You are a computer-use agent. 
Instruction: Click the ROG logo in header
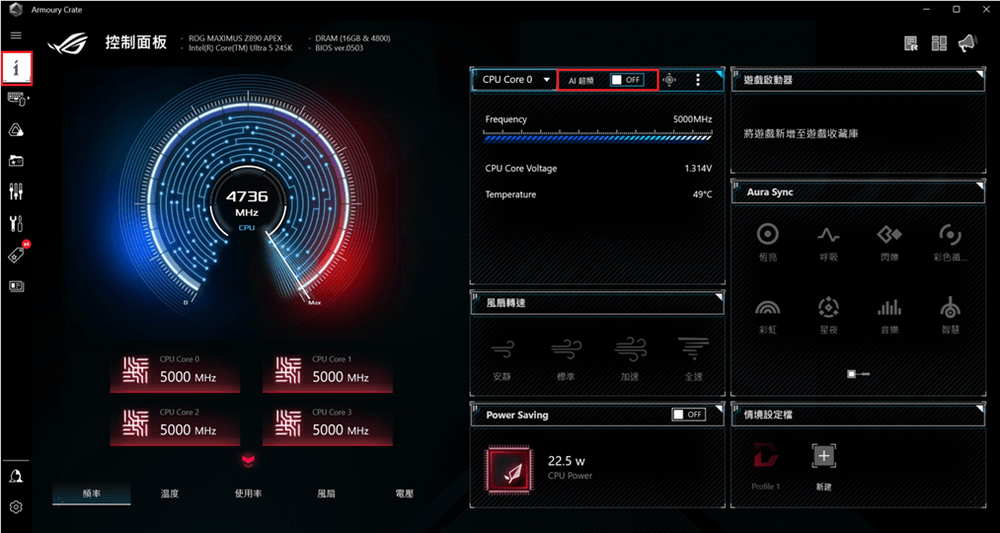70,43
